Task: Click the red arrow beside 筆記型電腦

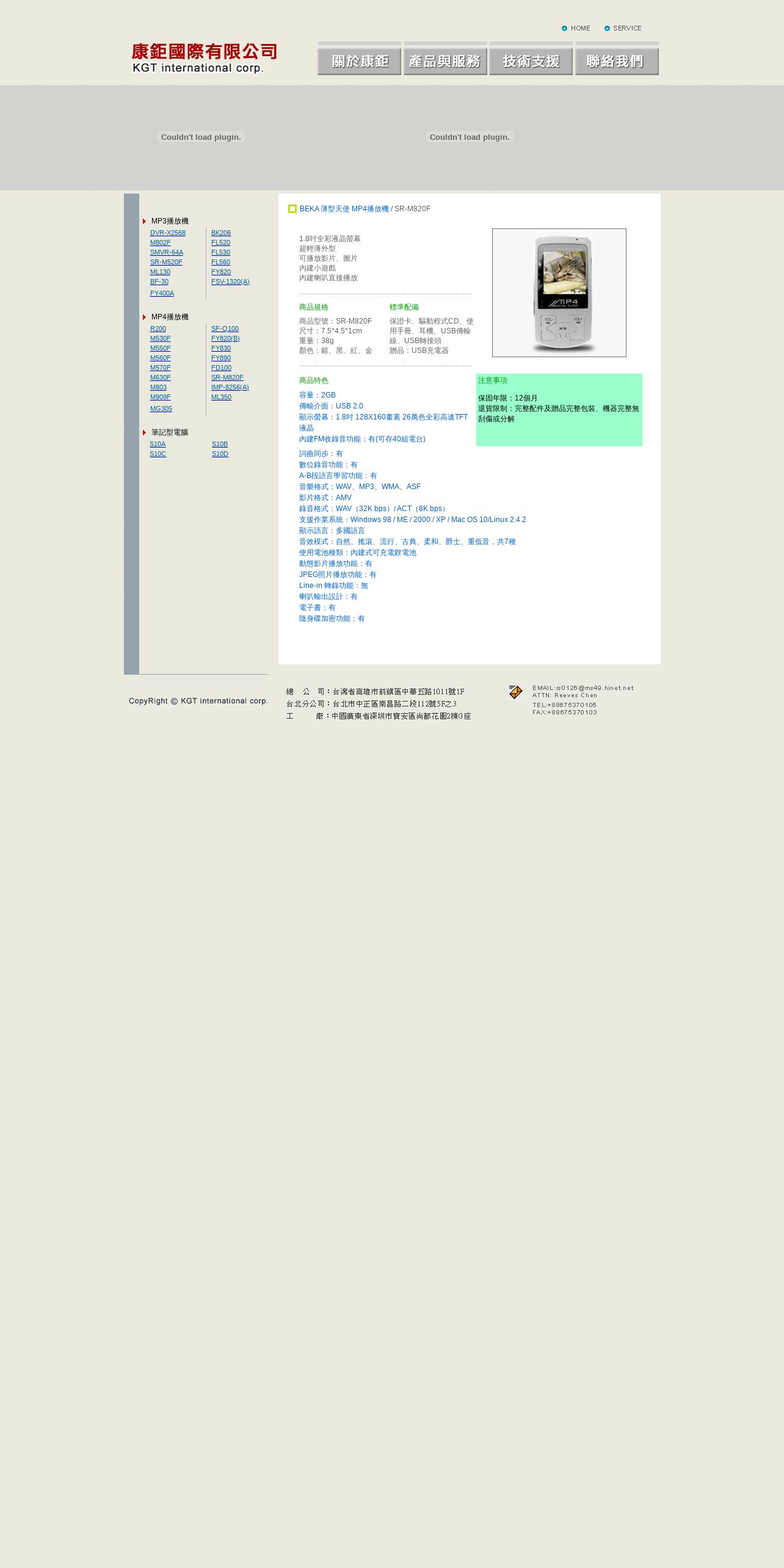Action: point(145,432)
